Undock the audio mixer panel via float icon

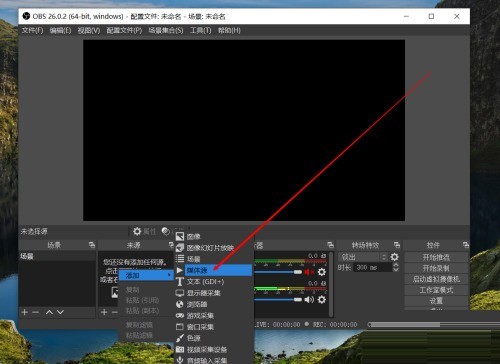click(x=330, y=245)
